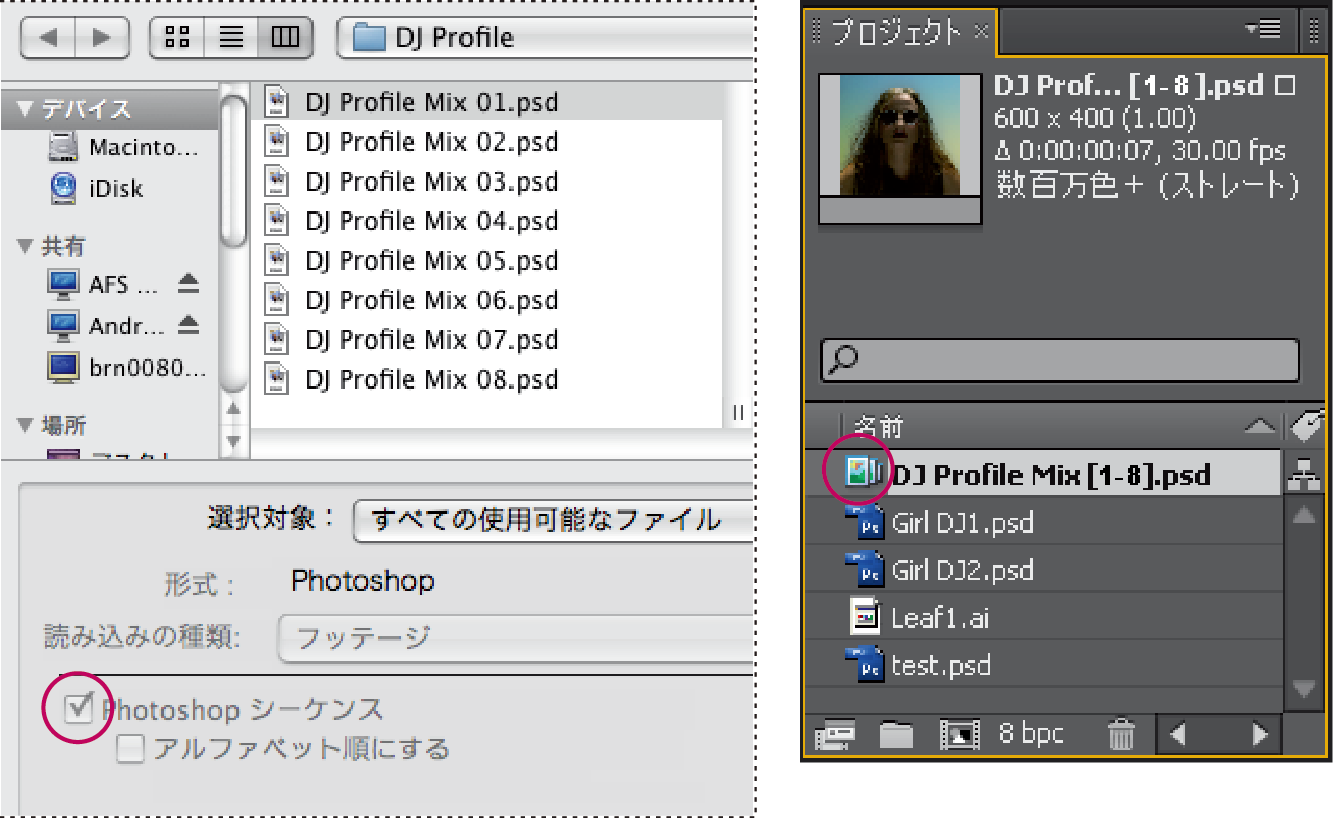Screen dimensions: 1333x818
Task: Switch Finder to list view
Action: click(231, 37)
